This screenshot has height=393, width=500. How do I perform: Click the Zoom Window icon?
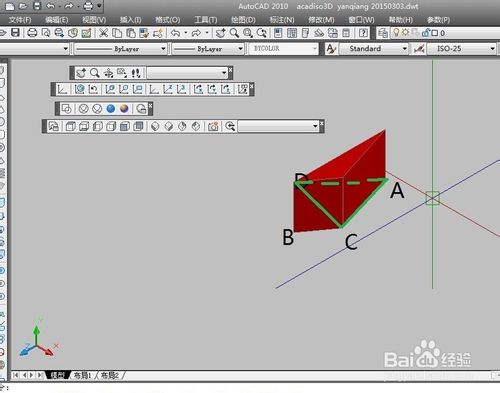(248, 33)
